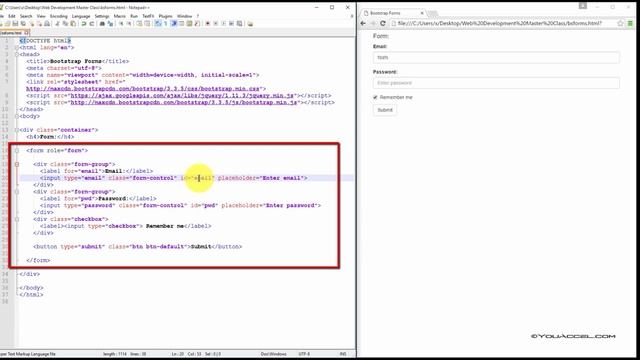The width and height of the screenshot is (640, 360).
Task: Collapse the head section fold marker
Action: pos(17,54)
